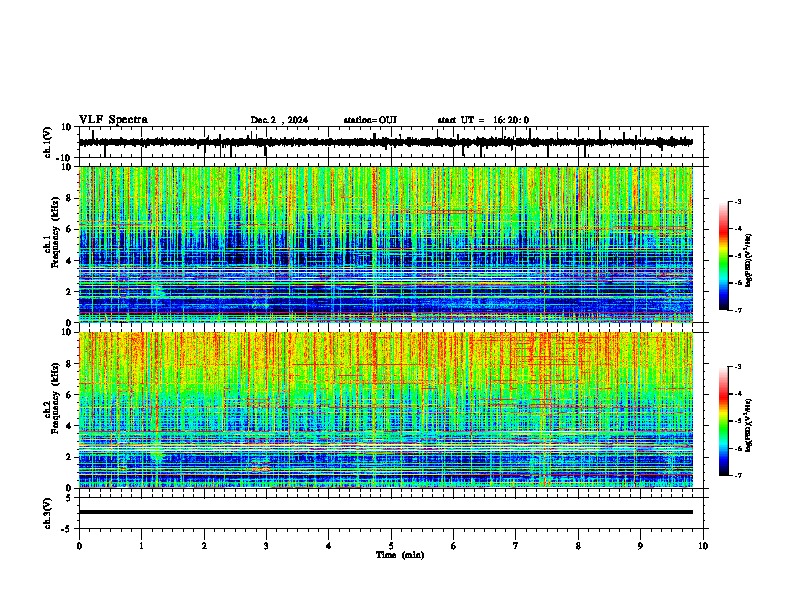The image size is (792, 612).
Task: Click the ch.1 spectrogram color scale bar
Action: [x=724, y=256]
